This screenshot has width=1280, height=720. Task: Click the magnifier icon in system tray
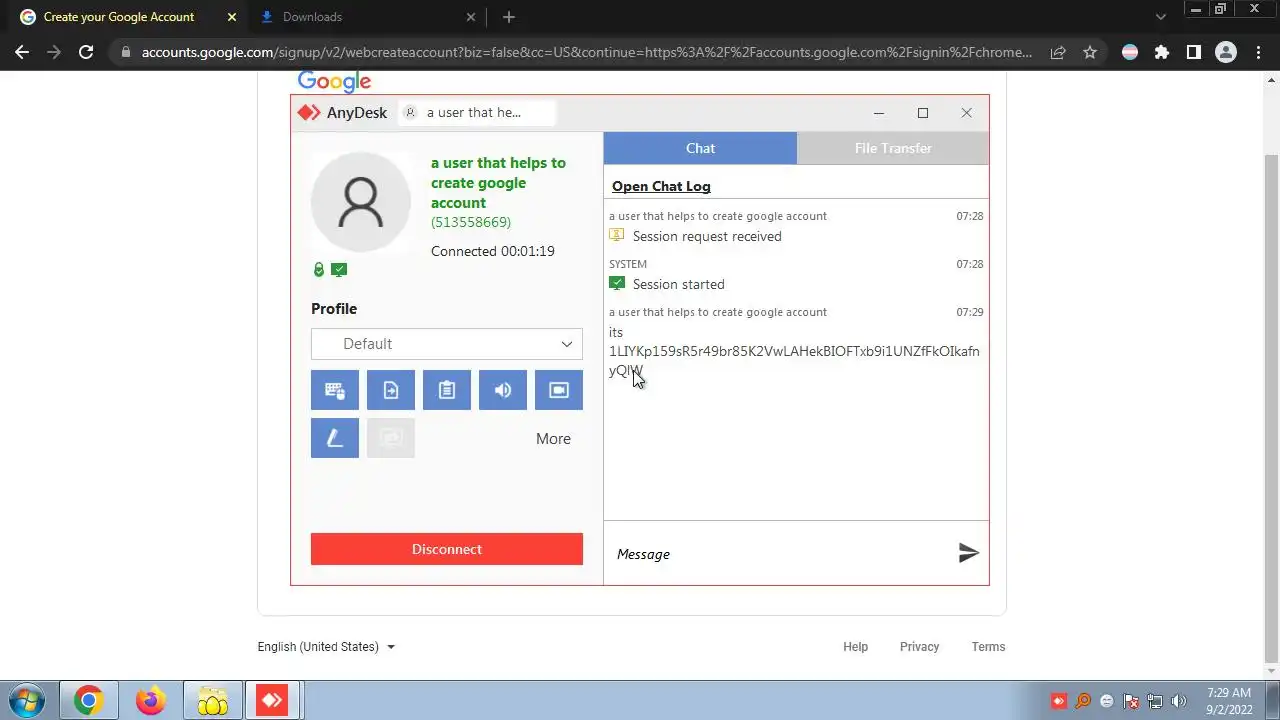click(x=1082, y=701)
